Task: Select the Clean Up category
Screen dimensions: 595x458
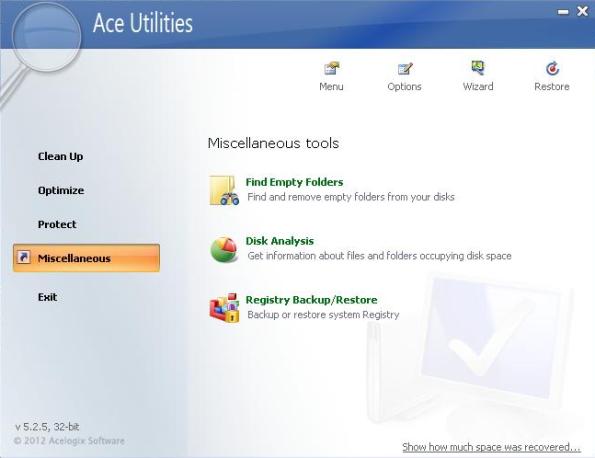Action: coord(60,156)
